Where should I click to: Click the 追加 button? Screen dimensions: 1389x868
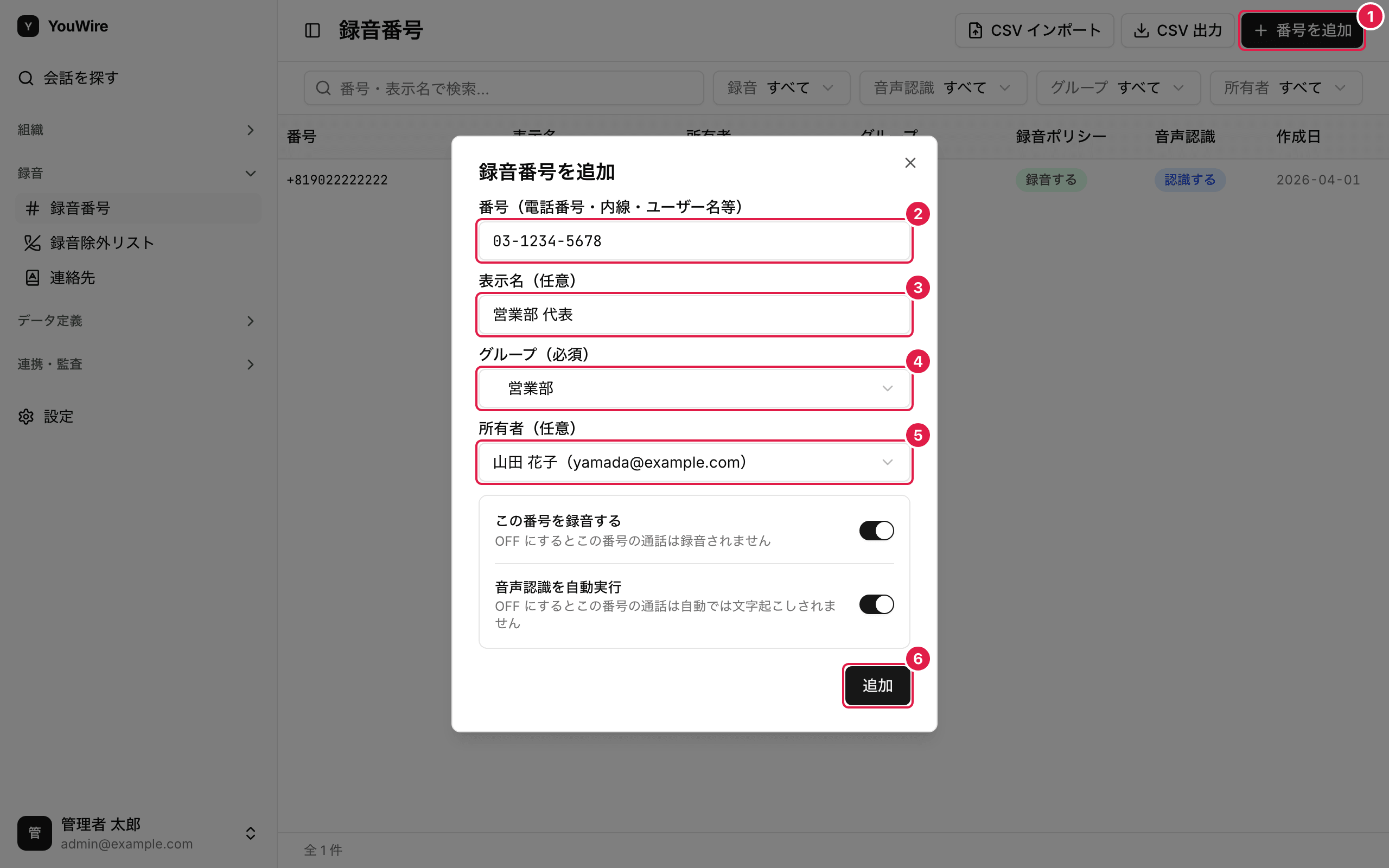(x=877, y=685)
